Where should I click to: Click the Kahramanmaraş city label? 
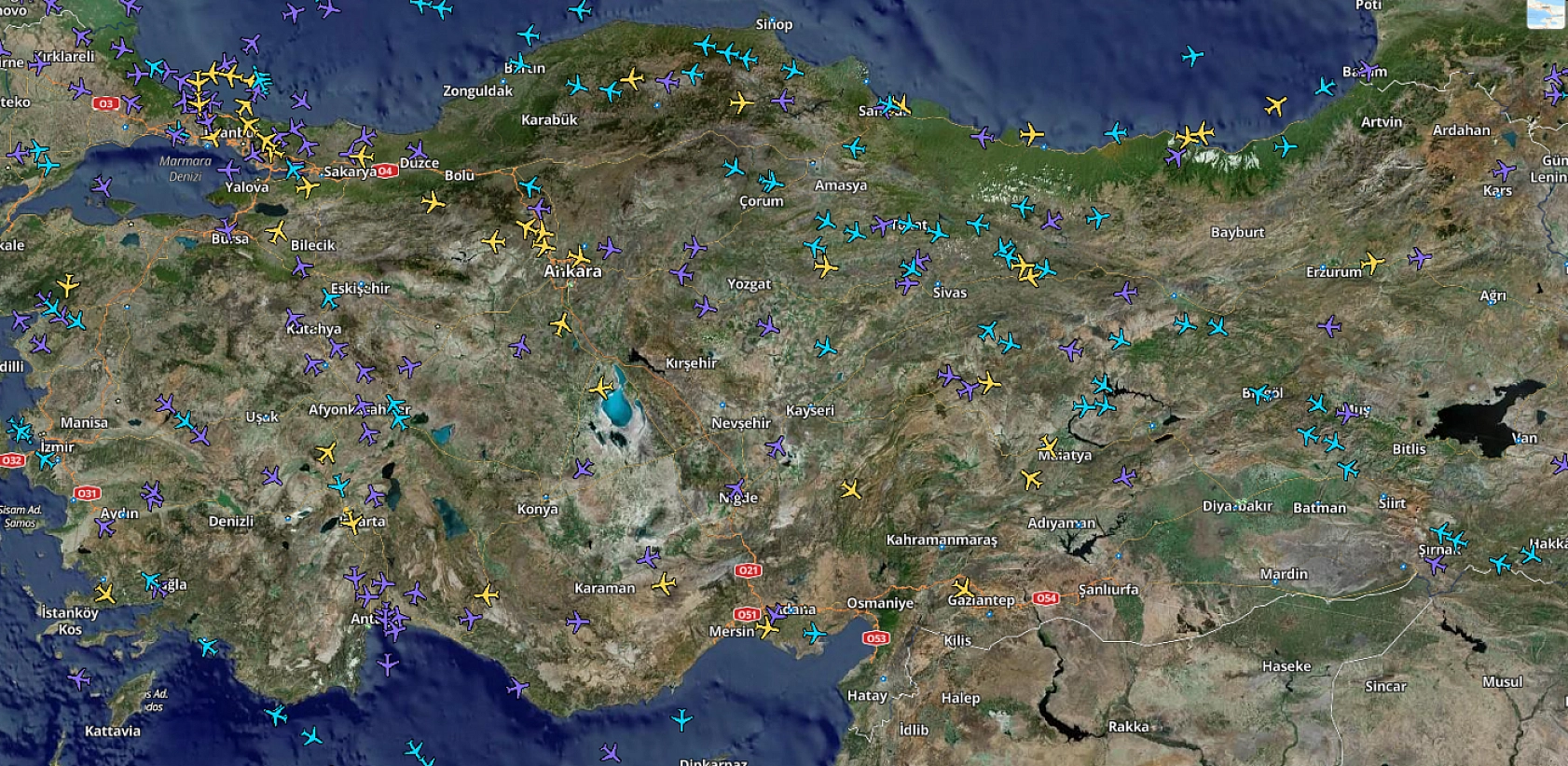(x=942, y=540)
